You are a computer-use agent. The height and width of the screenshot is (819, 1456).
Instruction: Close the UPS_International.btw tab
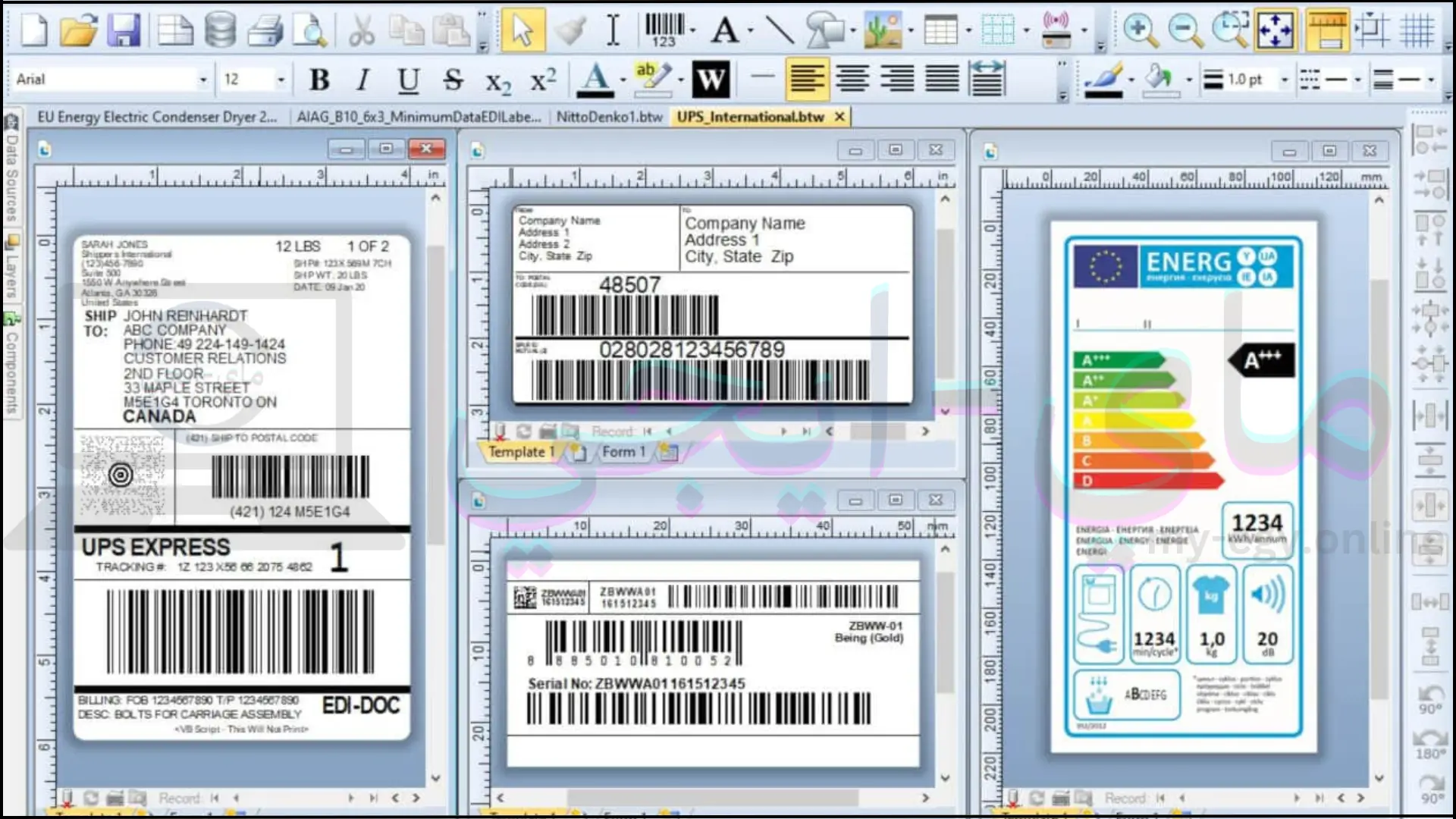coord(839,117)
